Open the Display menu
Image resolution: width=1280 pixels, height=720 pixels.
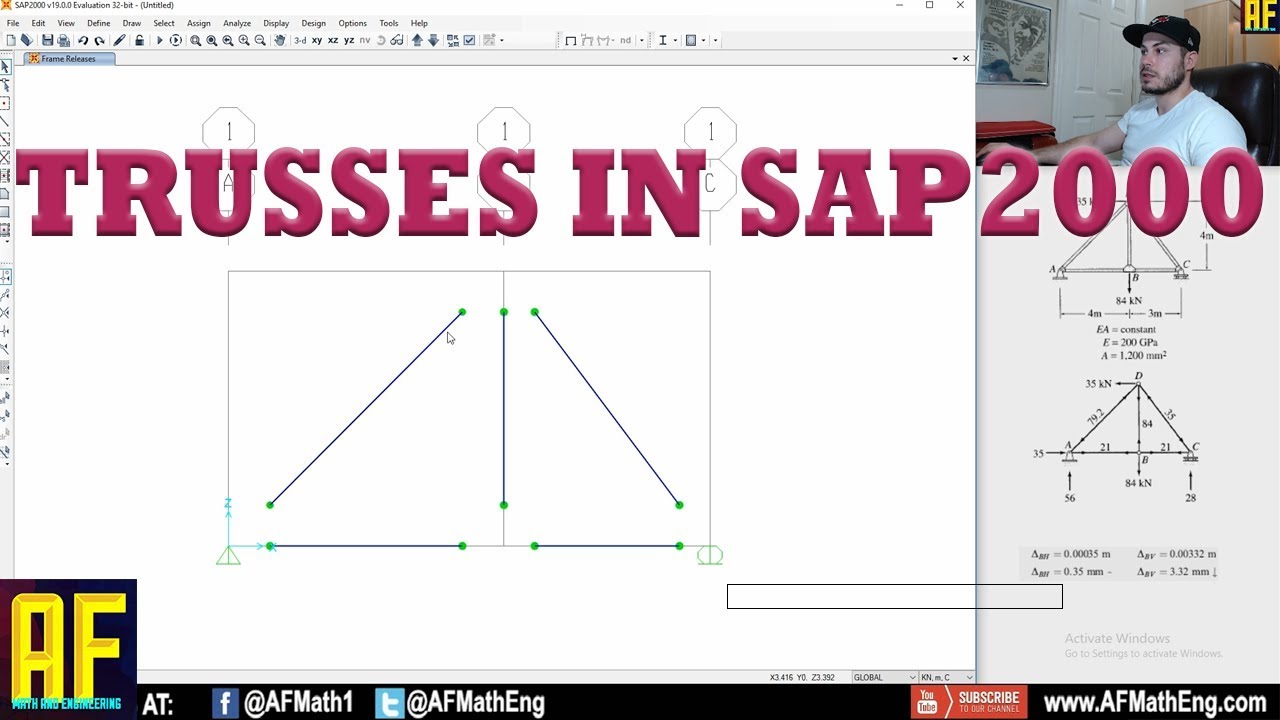[x=276, y=23]
